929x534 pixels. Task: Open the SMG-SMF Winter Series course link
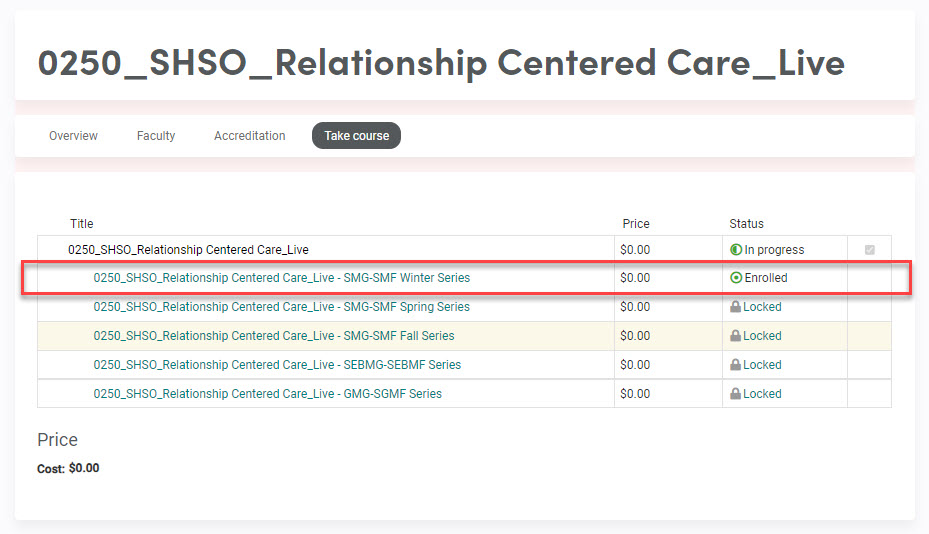click(281, 278)
